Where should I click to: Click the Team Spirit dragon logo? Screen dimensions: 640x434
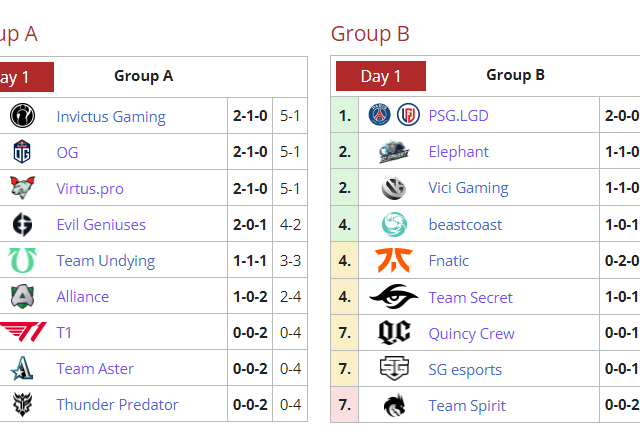394,405
